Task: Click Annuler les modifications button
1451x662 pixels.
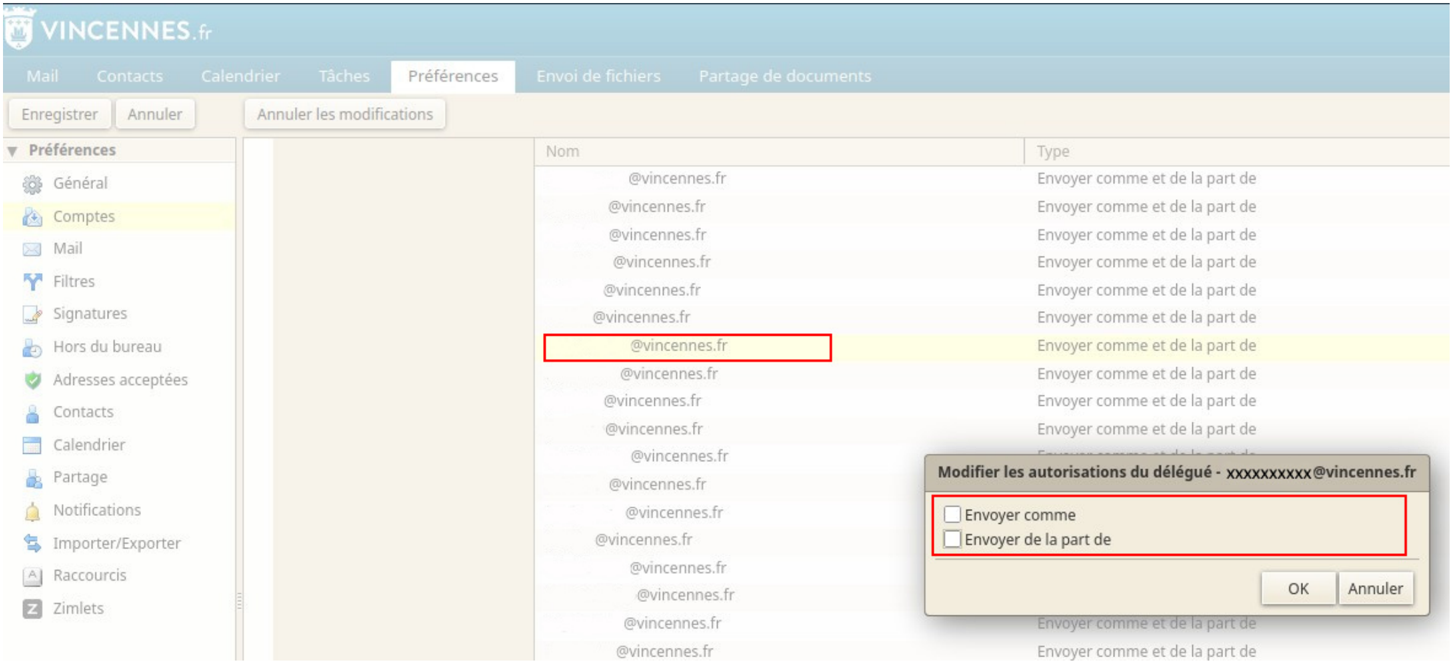Action: [345, 114]
